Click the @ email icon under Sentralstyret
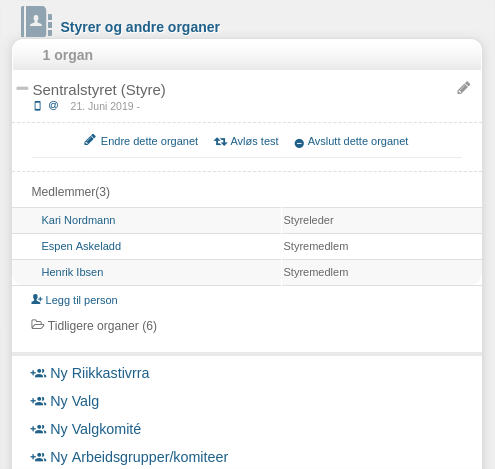This screenshot has height=469, width=495. click(x=53, y=106)
